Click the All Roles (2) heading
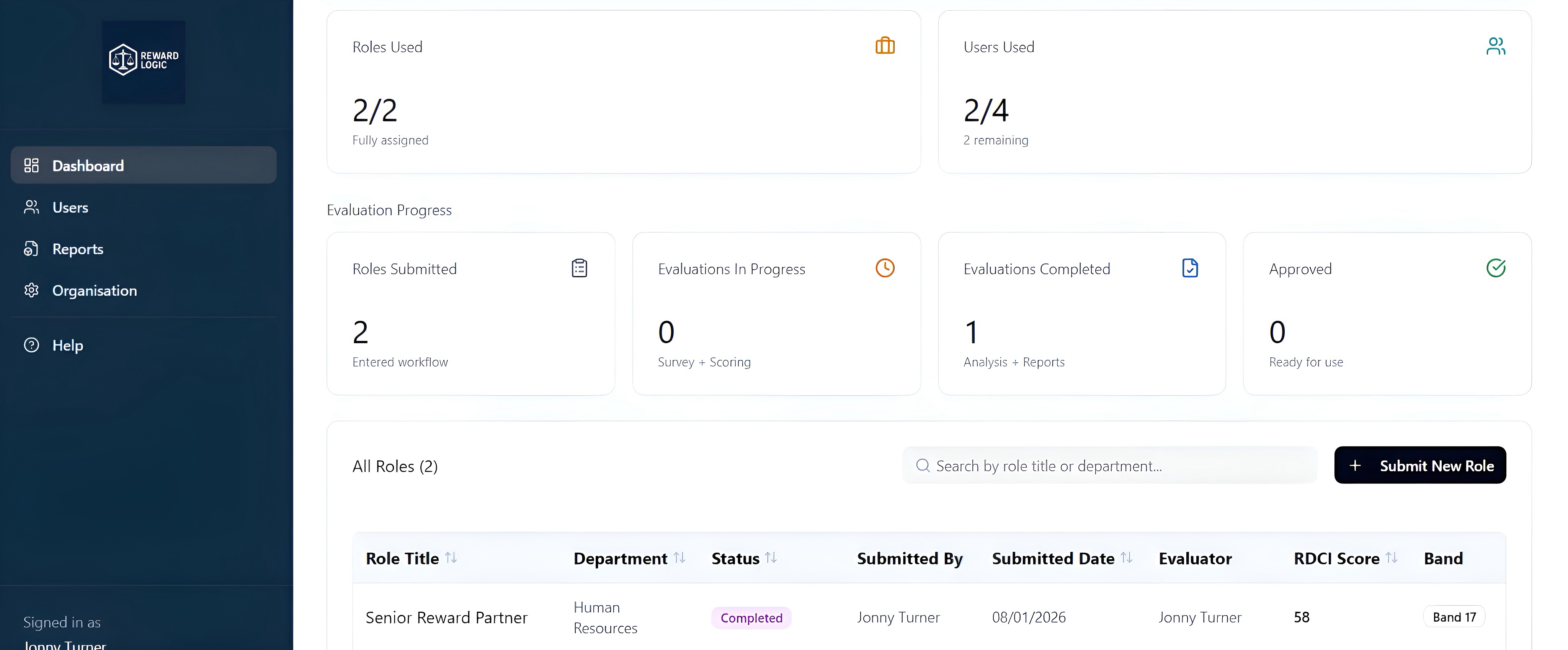 pos(395,466)
